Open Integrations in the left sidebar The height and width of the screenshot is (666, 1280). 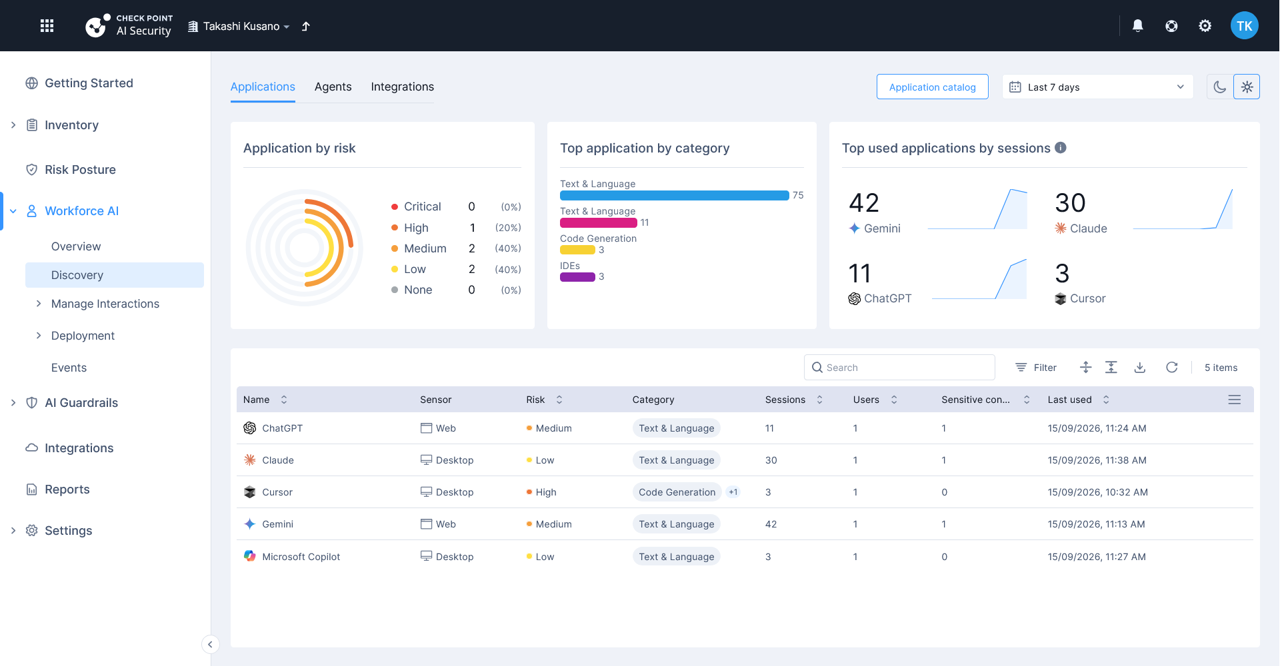[79, 448]
